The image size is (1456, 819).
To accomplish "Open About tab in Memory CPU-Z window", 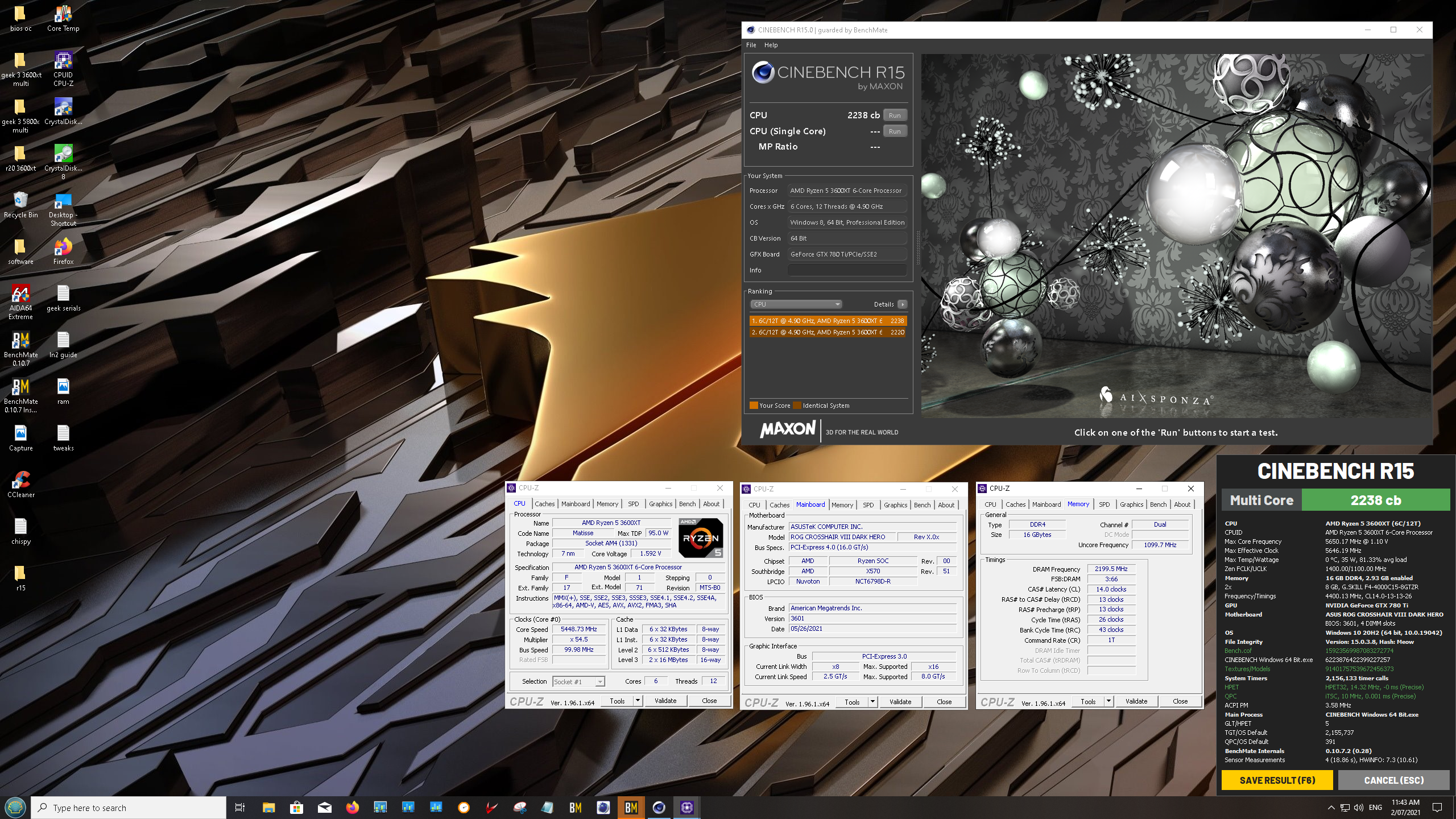I will tap(1182, 504).
